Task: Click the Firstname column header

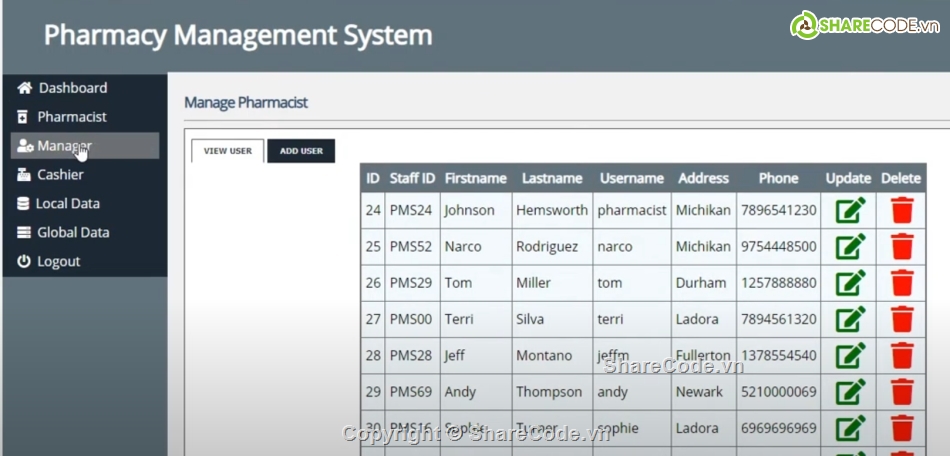Action: click(x=476, y=178)
